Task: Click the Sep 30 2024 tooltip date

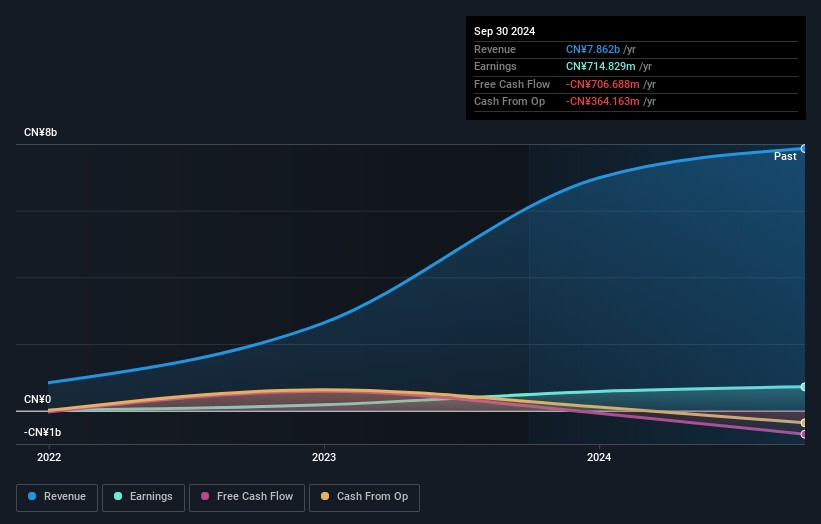Action: pyautogui.click(x=504, y=31)
